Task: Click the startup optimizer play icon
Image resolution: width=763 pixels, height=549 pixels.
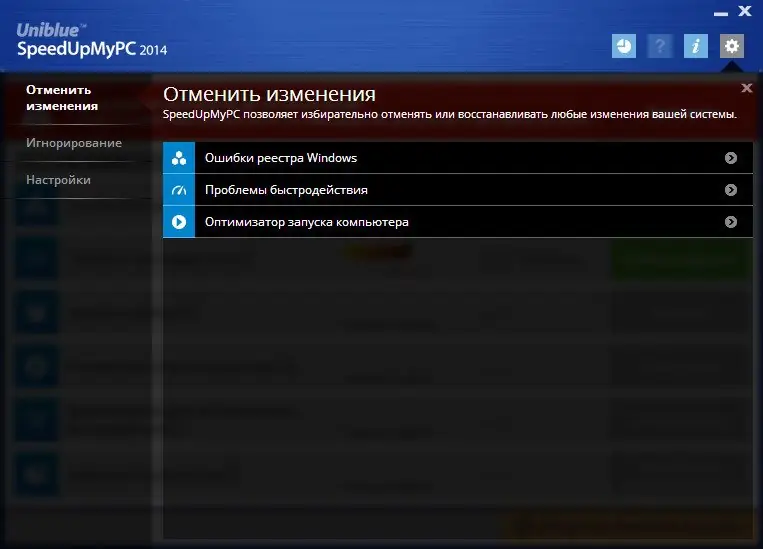Action: pos(179,222)
